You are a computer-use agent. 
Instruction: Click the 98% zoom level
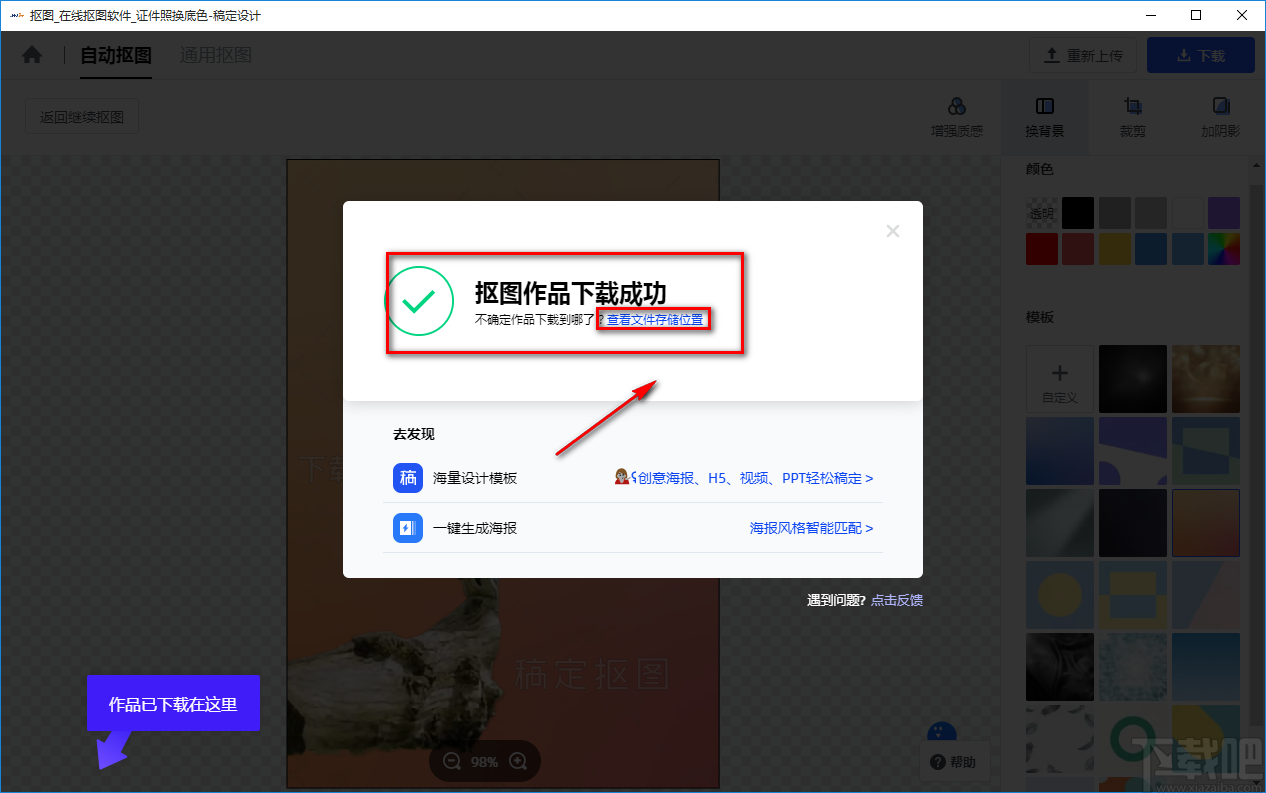click(485, 762)
